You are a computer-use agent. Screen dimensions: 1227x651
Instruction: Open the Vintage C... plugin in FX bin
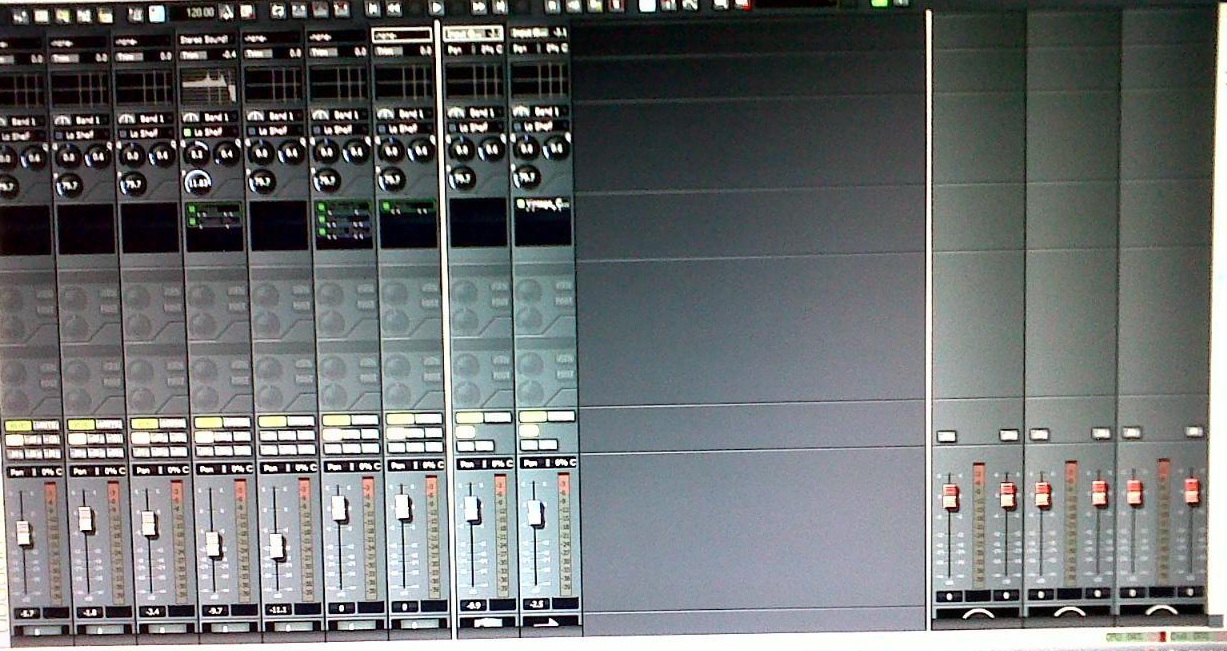(548, 204)
